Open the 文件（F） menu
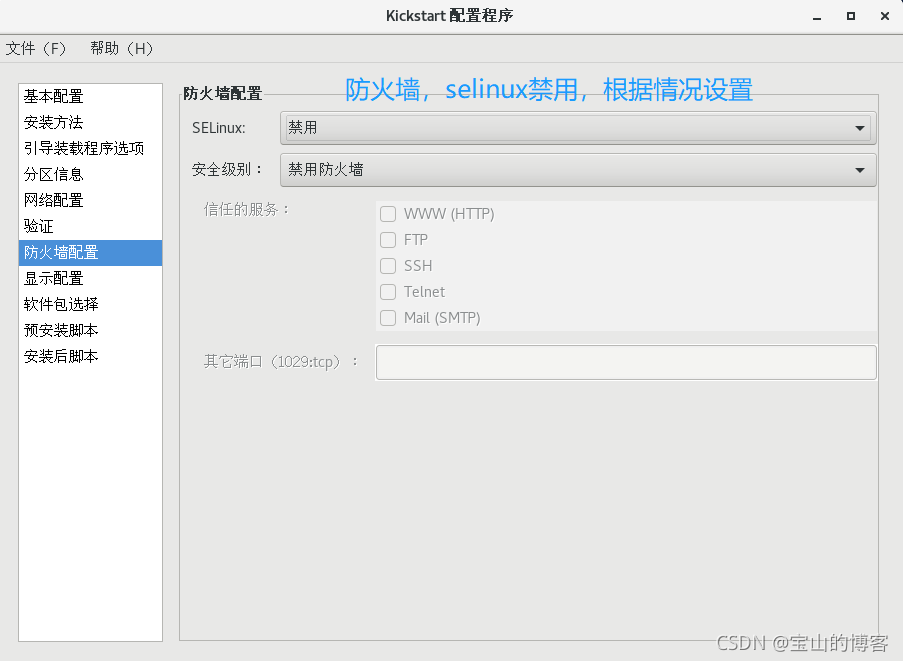903x661 pixels. click(36, 48)
